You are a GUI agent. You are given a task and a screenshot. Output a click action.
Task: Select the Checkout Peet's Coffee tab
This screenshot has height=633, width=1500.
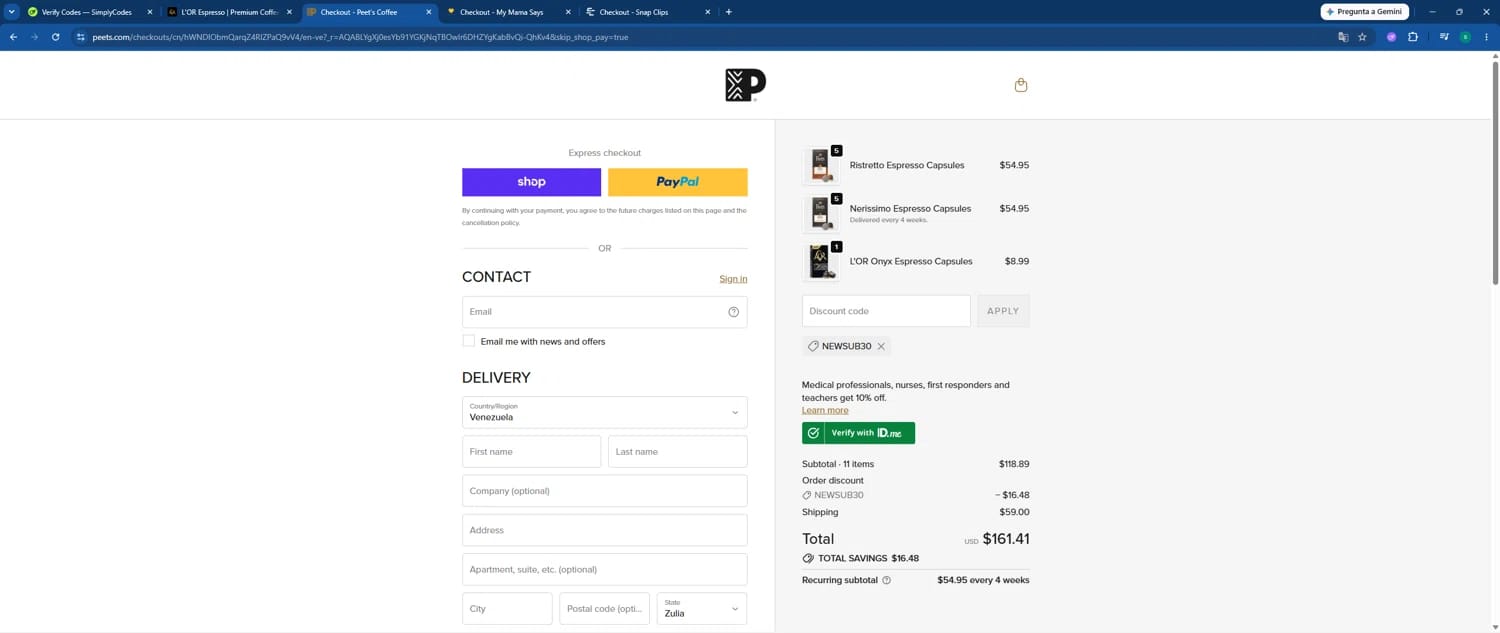[369, 12]
